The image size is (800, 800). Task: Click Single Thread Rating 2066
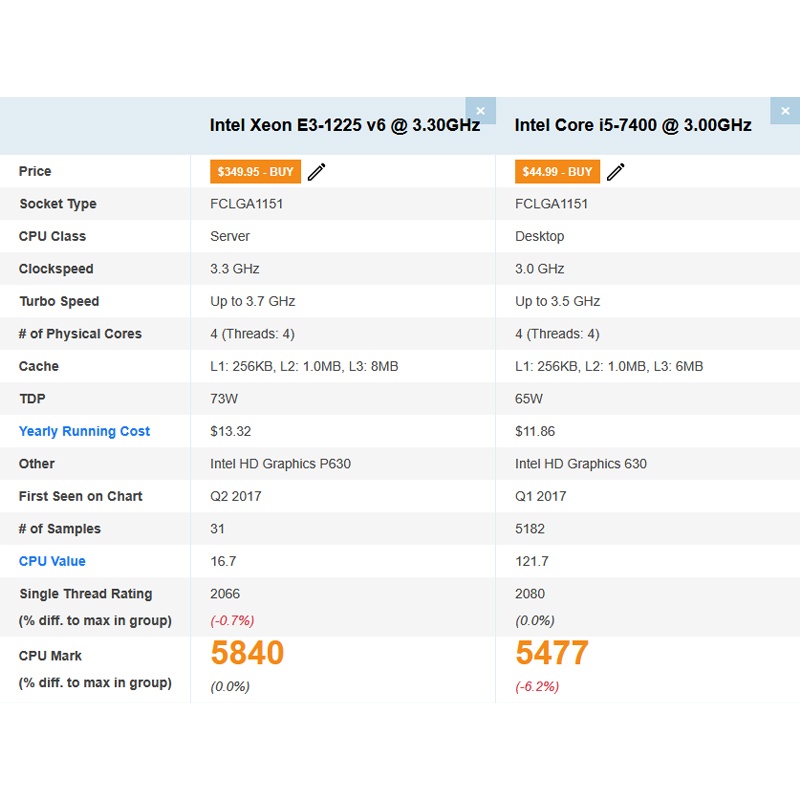(x=225, y=594)
